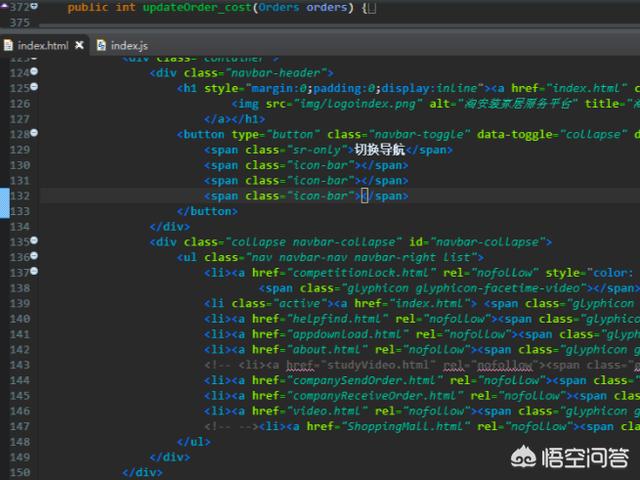Switch to the index.js tab
Viewport: 640px width, 480px height.
click(x=122, y=45)
